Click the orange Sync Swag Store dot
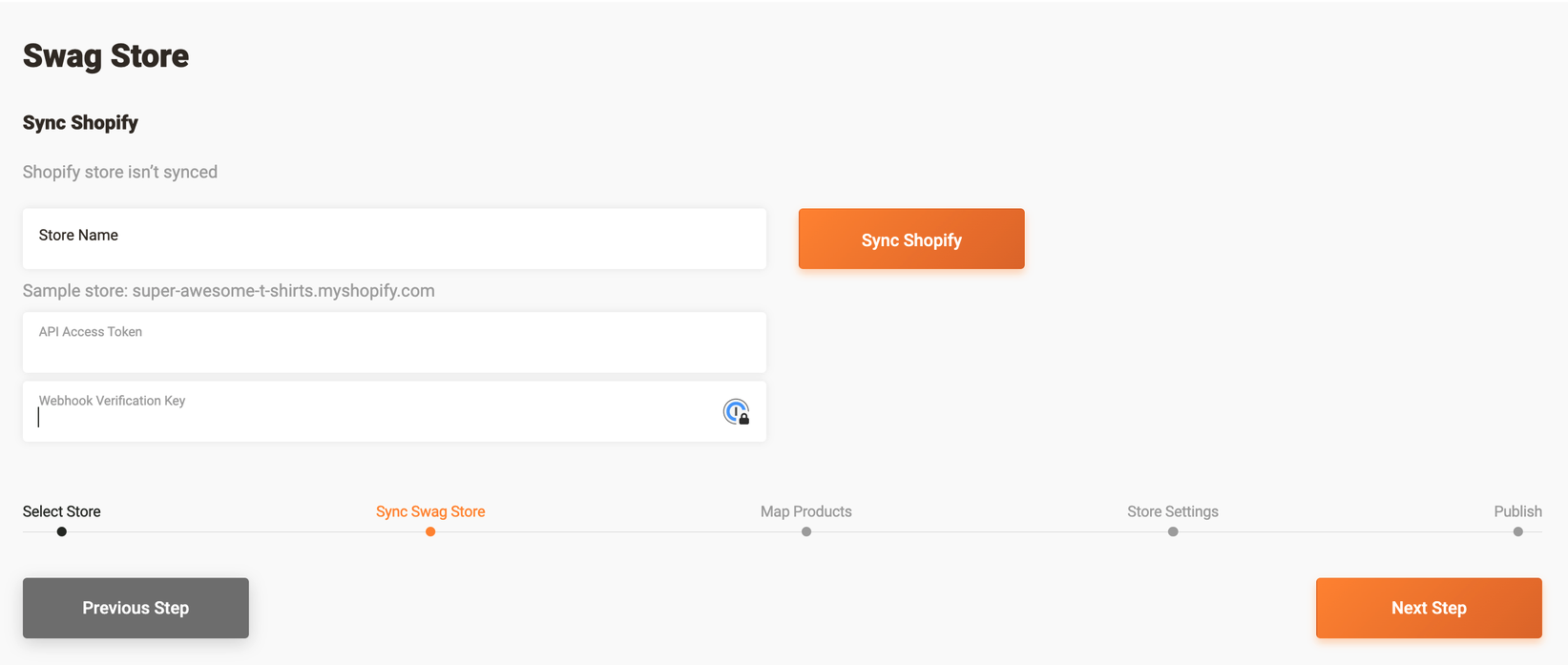1568x665 pixels. (x=430, y=531)
